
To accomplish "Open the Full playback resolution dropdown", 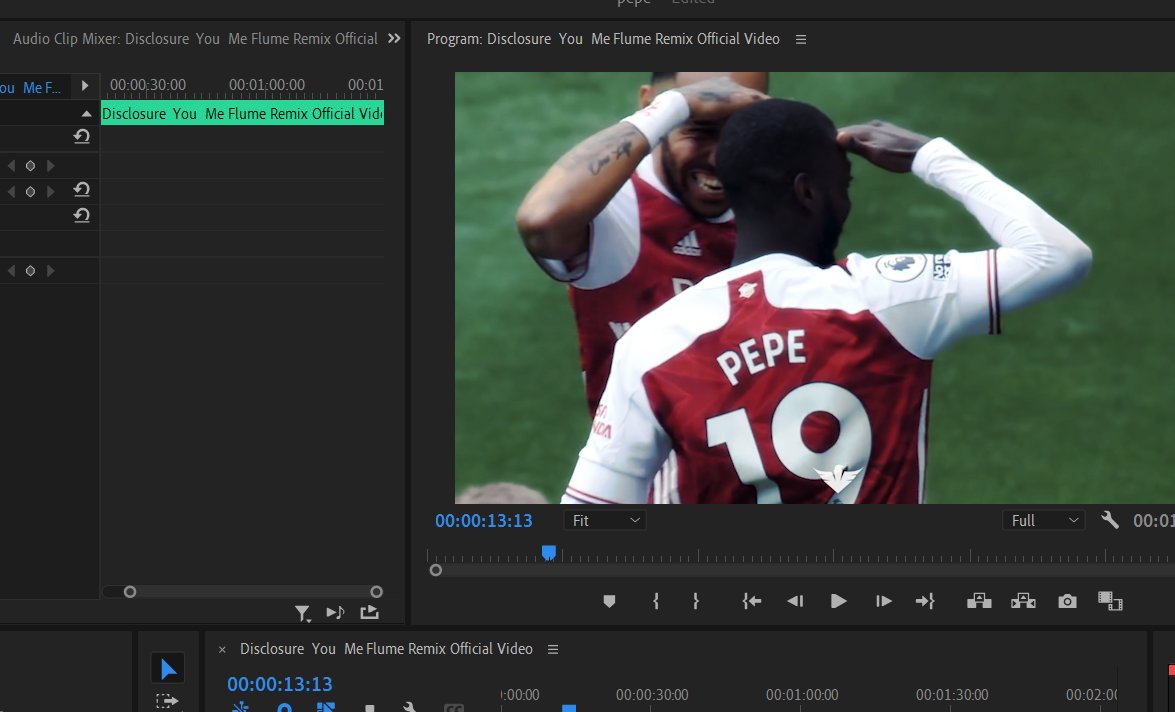I will pyautogui.click(x=1044, y=520).
